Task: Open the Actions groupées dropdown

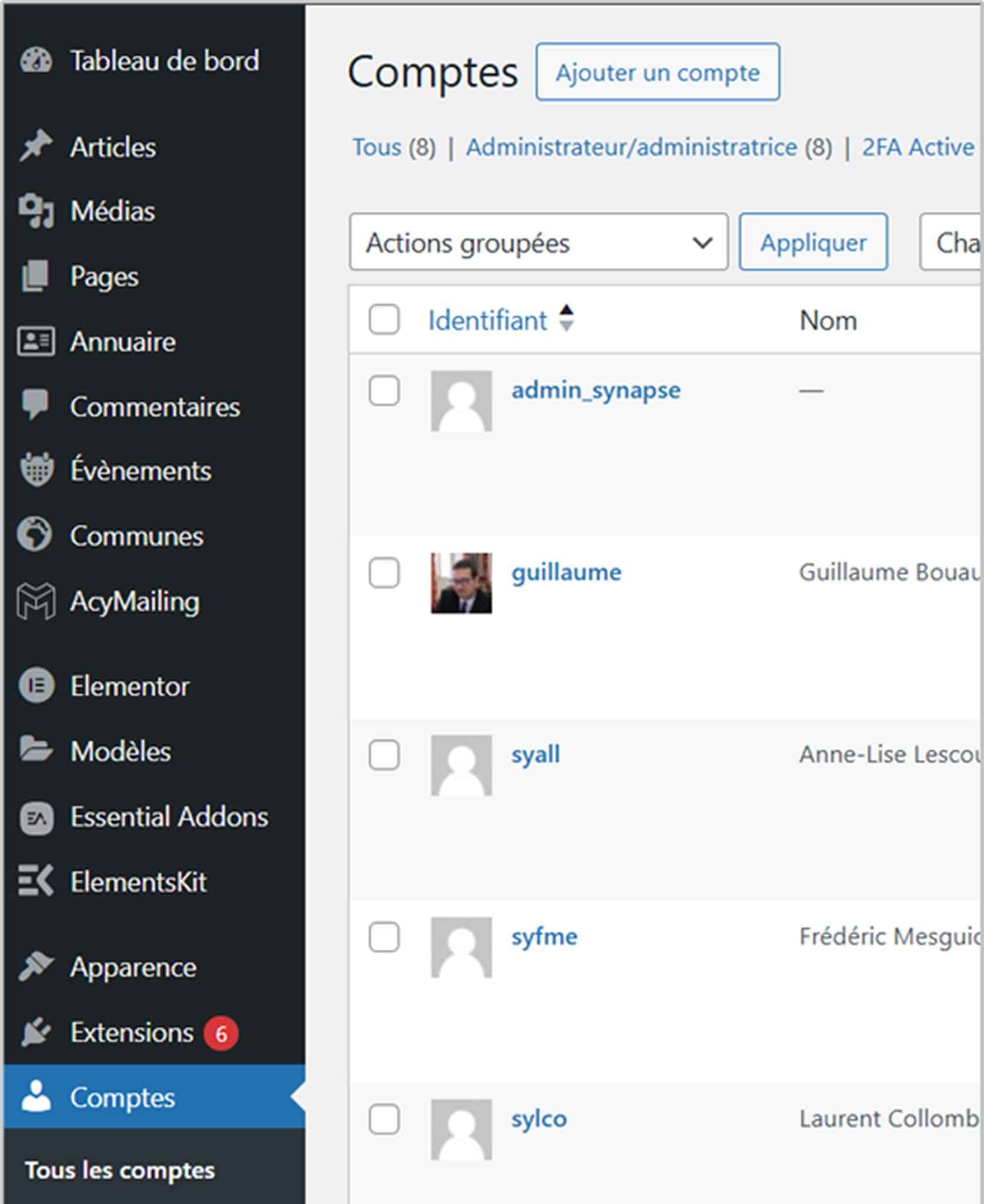Action: [538, 242]
